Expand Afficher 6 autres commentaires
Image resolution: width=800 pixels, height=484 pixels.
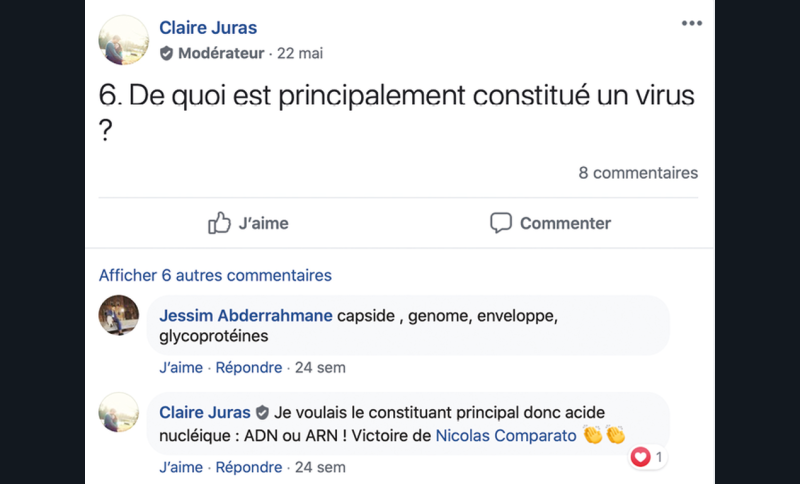click(x=215, y=275)
